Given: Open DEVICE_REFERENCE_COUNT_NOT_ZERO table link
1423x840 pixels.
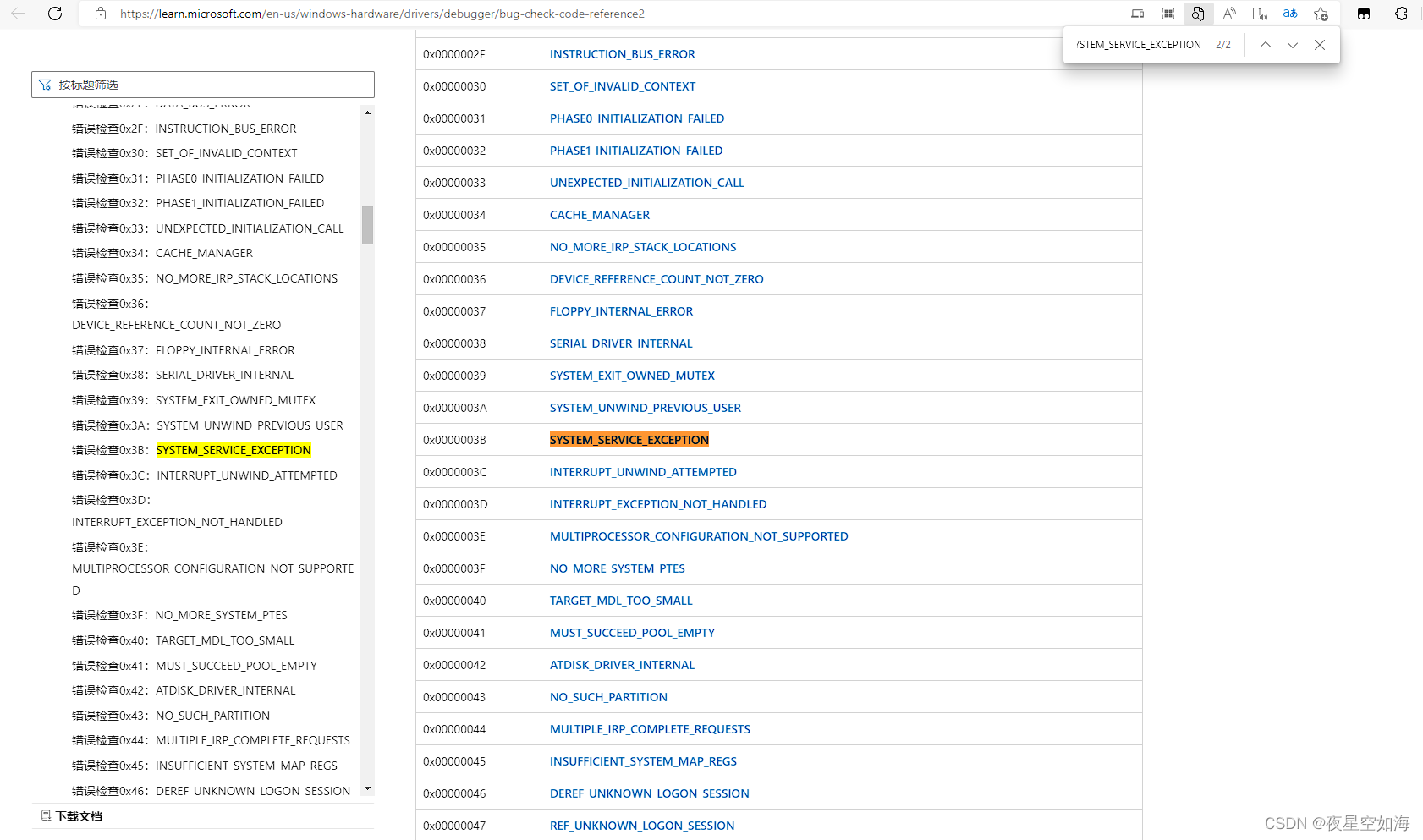Looking at the screenshot, I should click(x=657, y=279).
